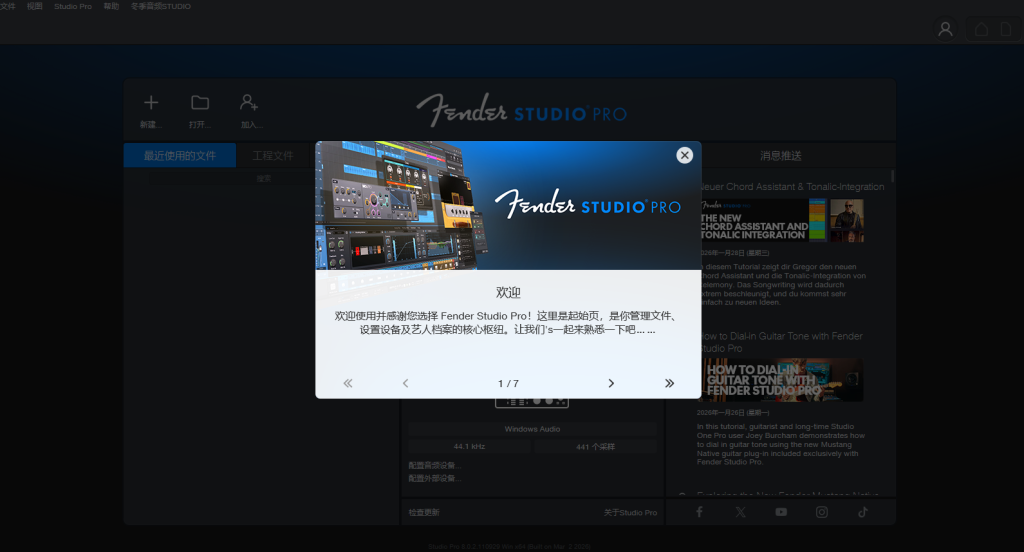Click 配置音频设备 link
The height and width of the screenshot is (552, 1024).
tap(434, 466)
